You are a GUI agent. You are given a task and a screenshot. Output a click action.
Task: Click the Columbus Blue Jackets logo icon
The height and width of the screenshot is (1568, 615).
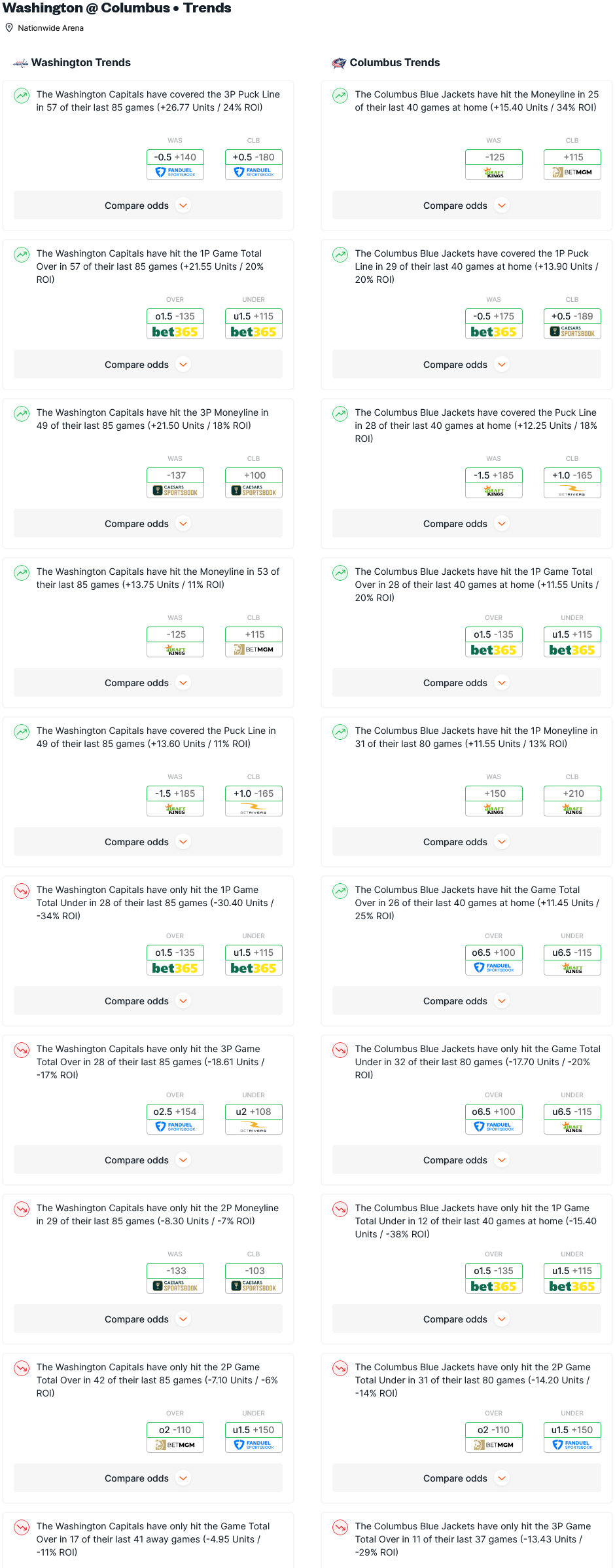(339, 63)
